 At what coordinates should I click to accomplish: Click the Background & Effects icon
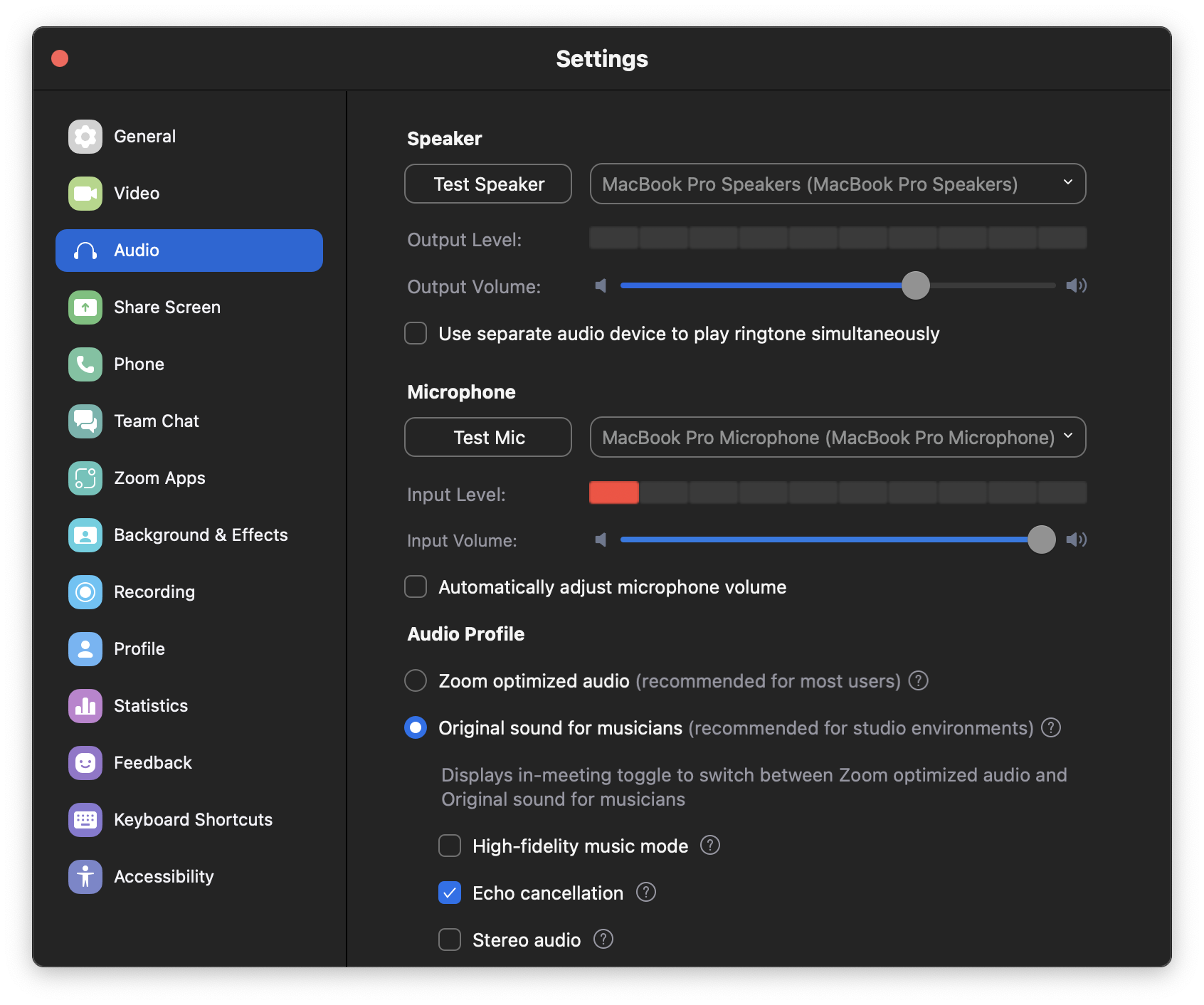[x=85, y=535]
